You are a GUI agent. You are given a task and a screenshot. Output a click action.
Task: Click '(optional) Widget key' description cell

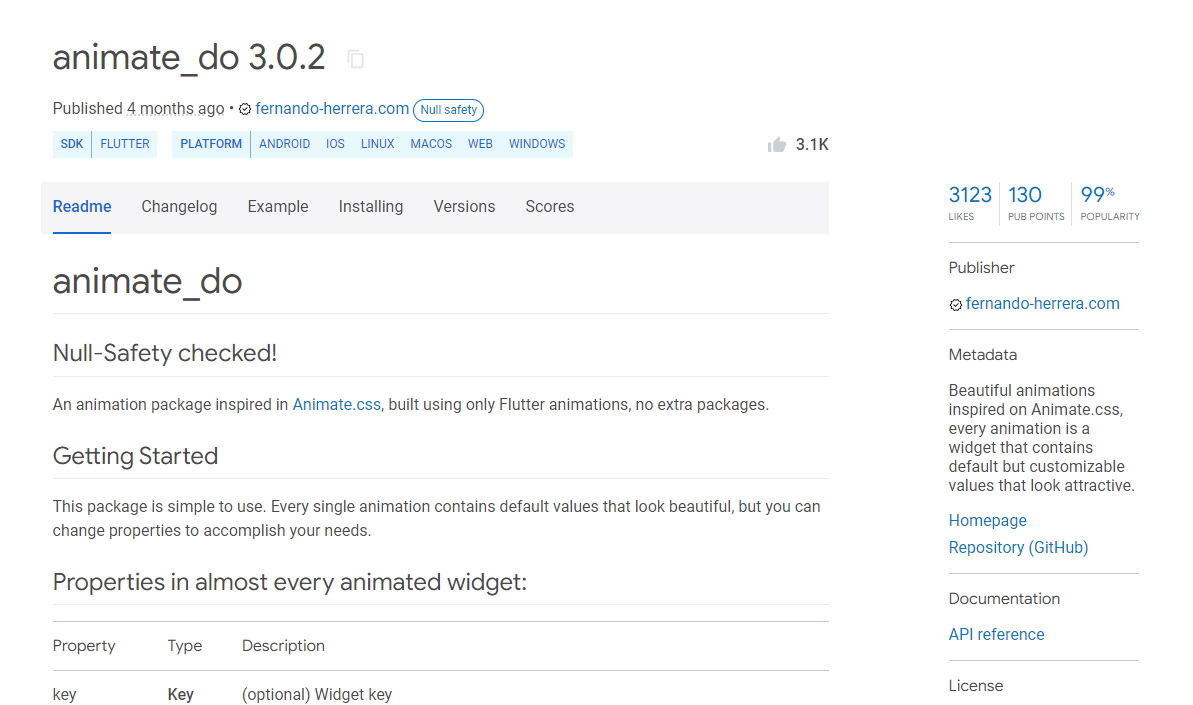pos(317,694)
